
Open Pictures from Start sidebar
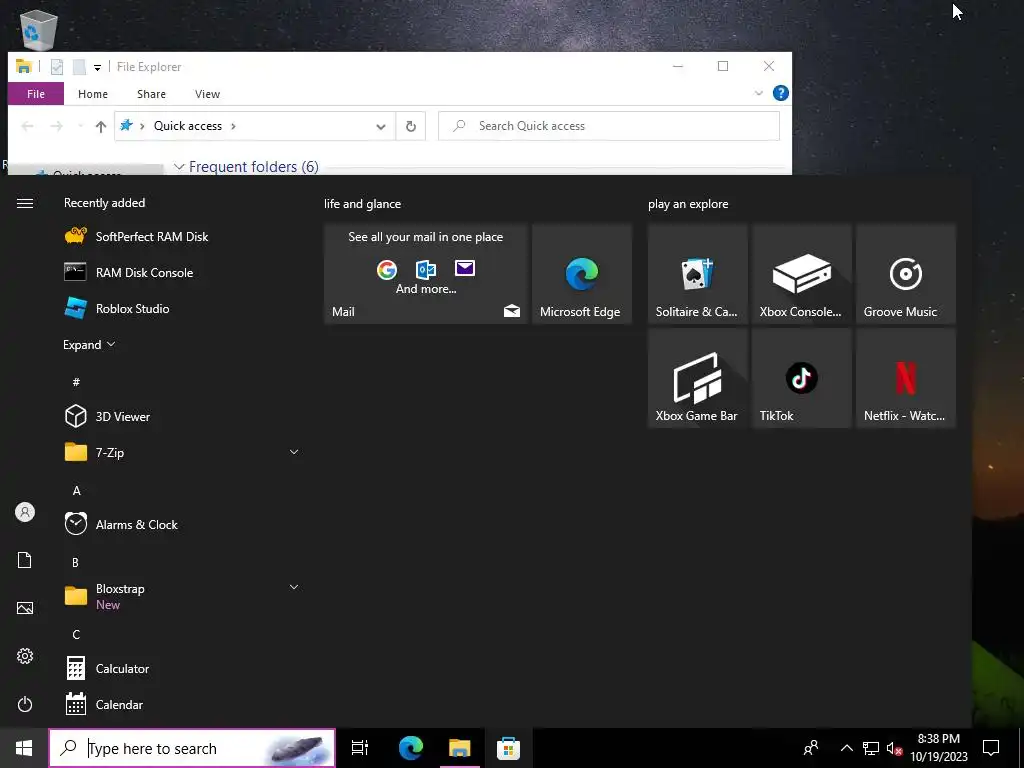coord(25,608)
